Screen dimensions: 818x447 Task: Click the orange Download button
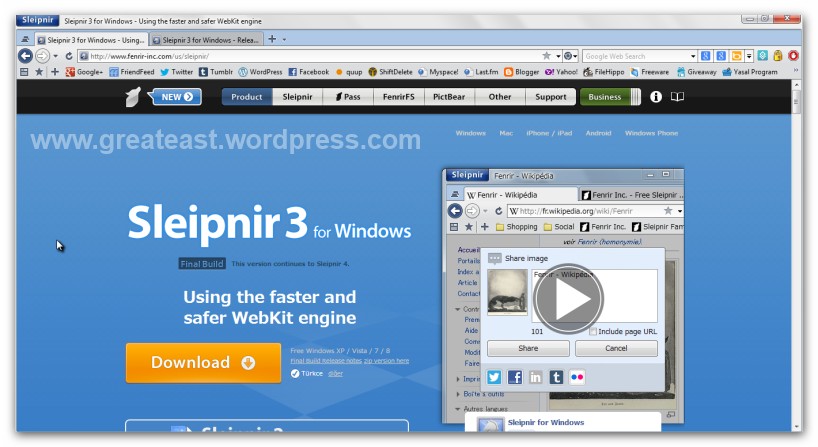pyautogui.click(x=203, y=362)
